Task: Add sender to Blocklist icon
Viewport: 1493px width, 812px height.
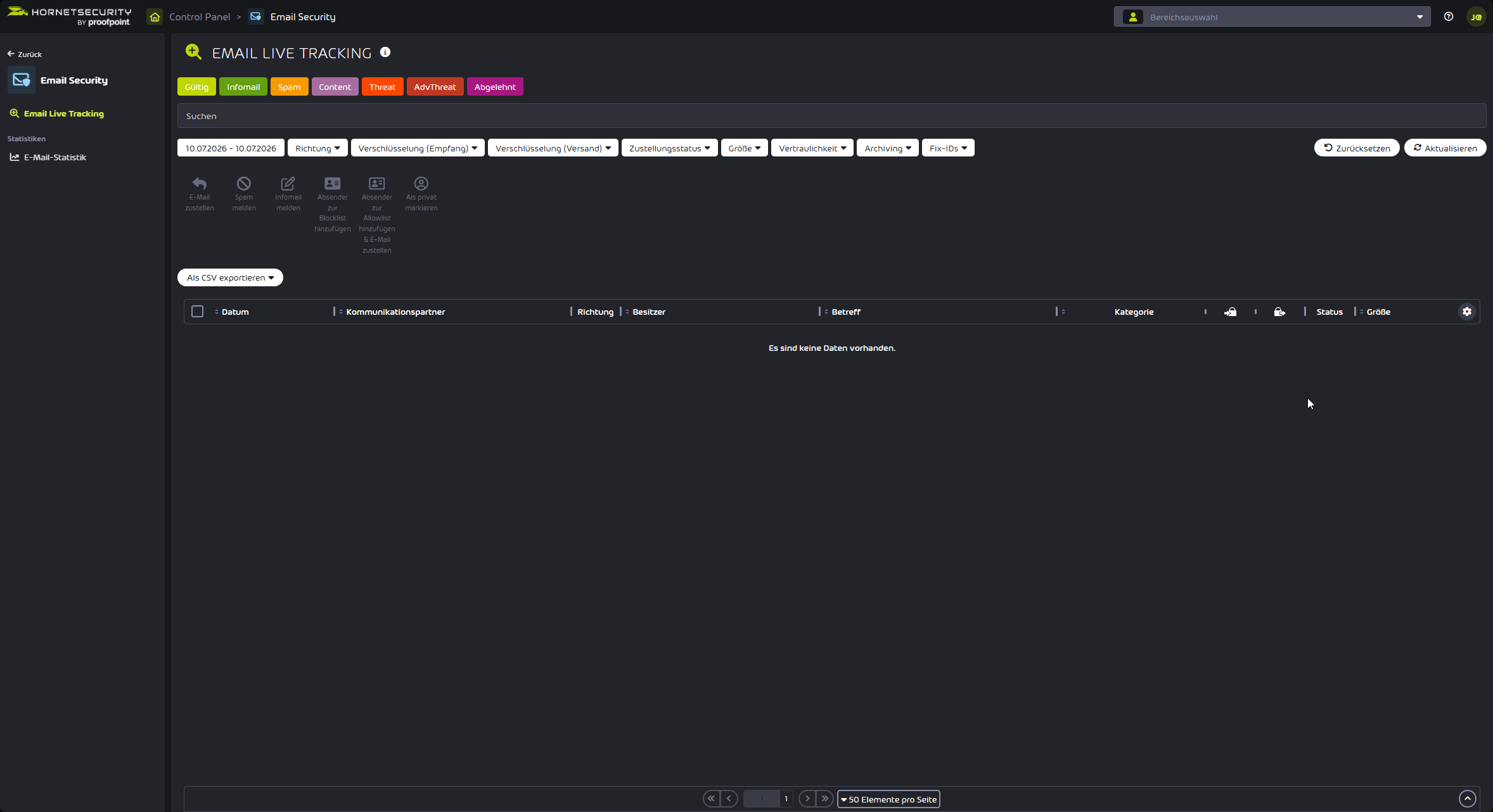Action: coord(333,184)
